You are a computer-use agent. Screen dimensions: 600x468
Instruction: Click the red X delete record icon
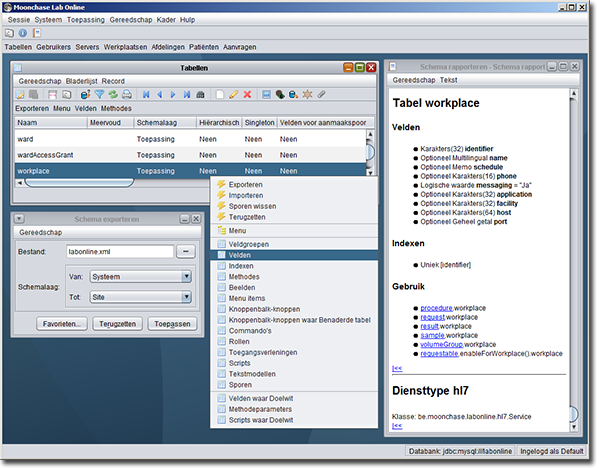click(247, 95)
